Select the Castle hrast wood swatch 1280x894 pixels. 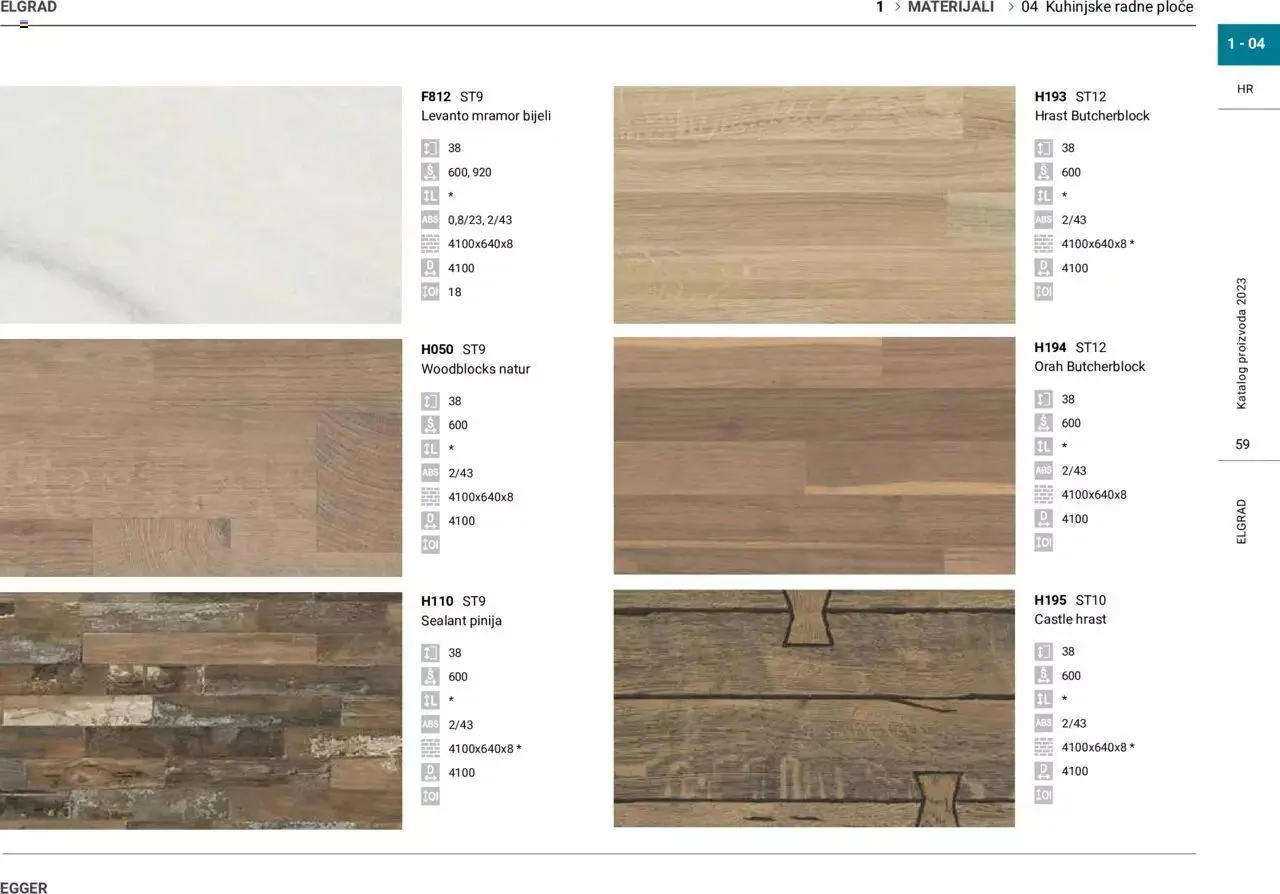[814, 708]
